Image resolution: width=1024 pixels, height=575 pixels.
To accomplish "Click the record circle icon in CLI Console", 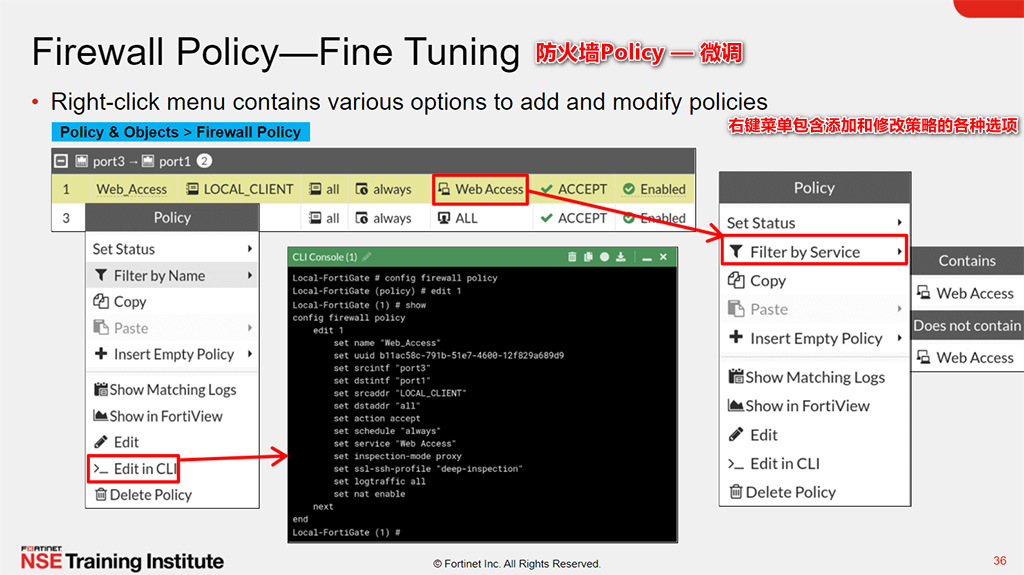I will tap(604, 257).
